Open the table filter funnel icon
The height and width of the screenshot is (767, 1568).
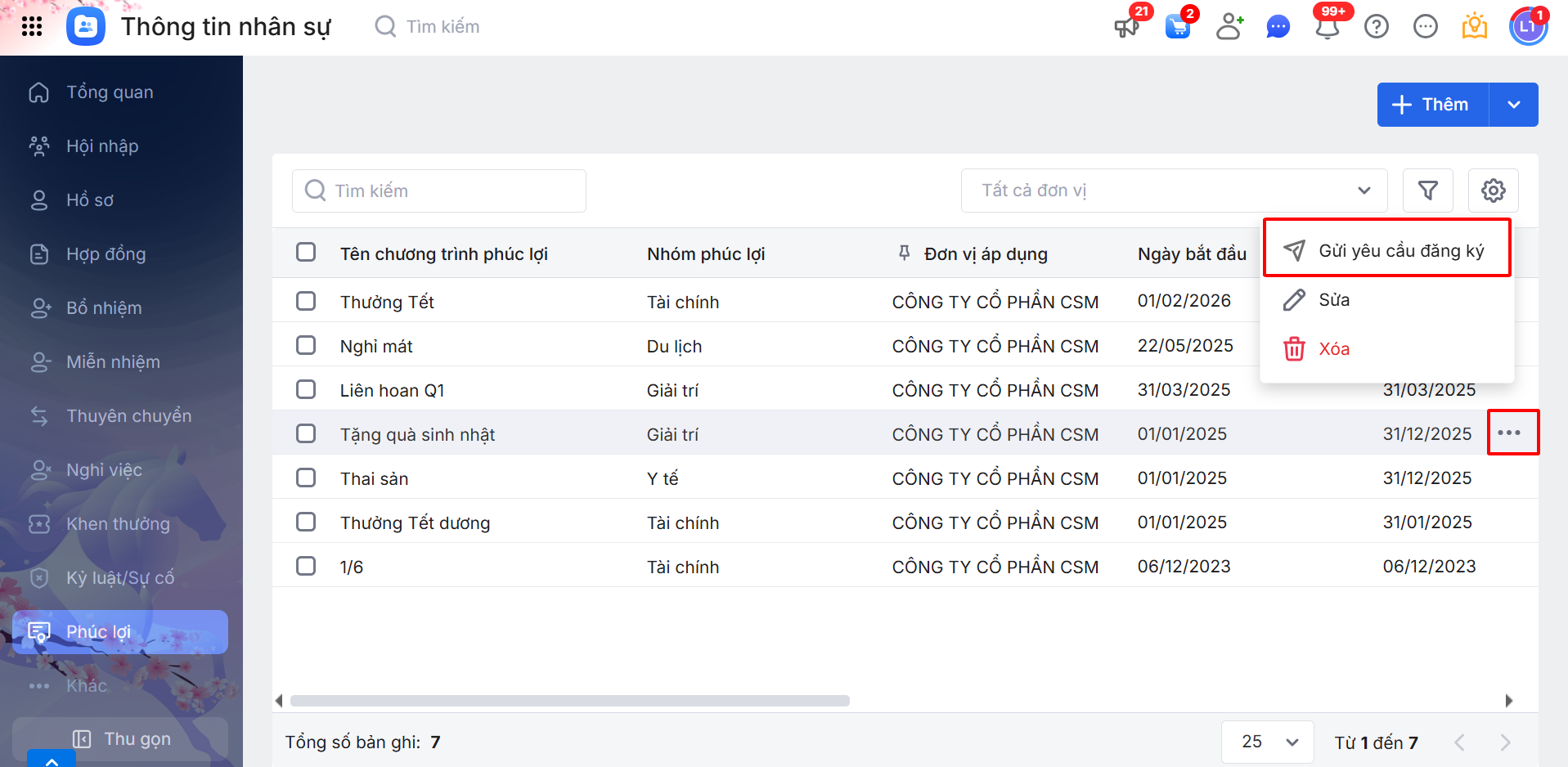(1428, 191)
